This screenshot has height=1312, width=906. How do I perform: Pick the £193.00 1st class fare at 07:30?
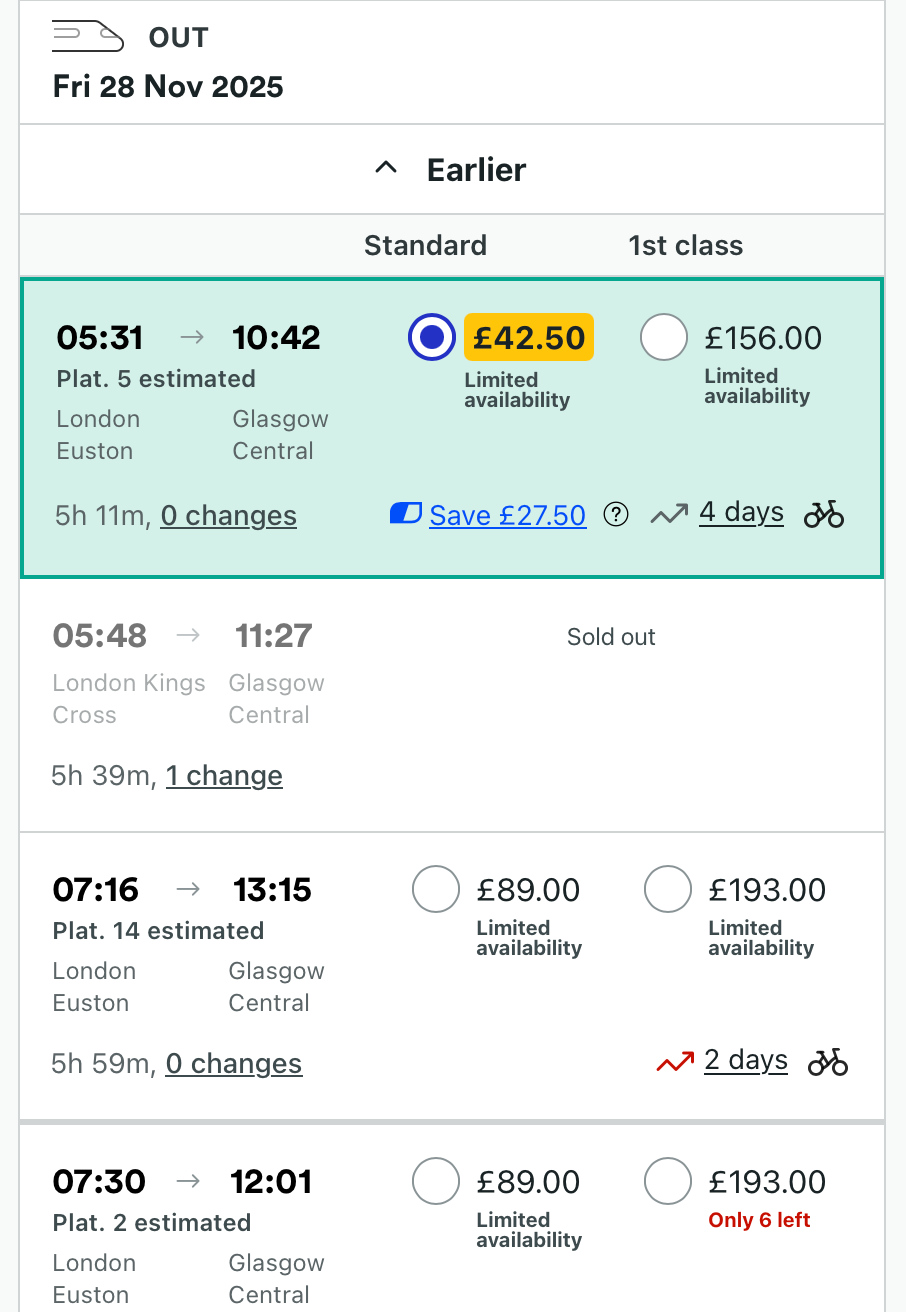pyautogui.click(x=668, y=1182)
